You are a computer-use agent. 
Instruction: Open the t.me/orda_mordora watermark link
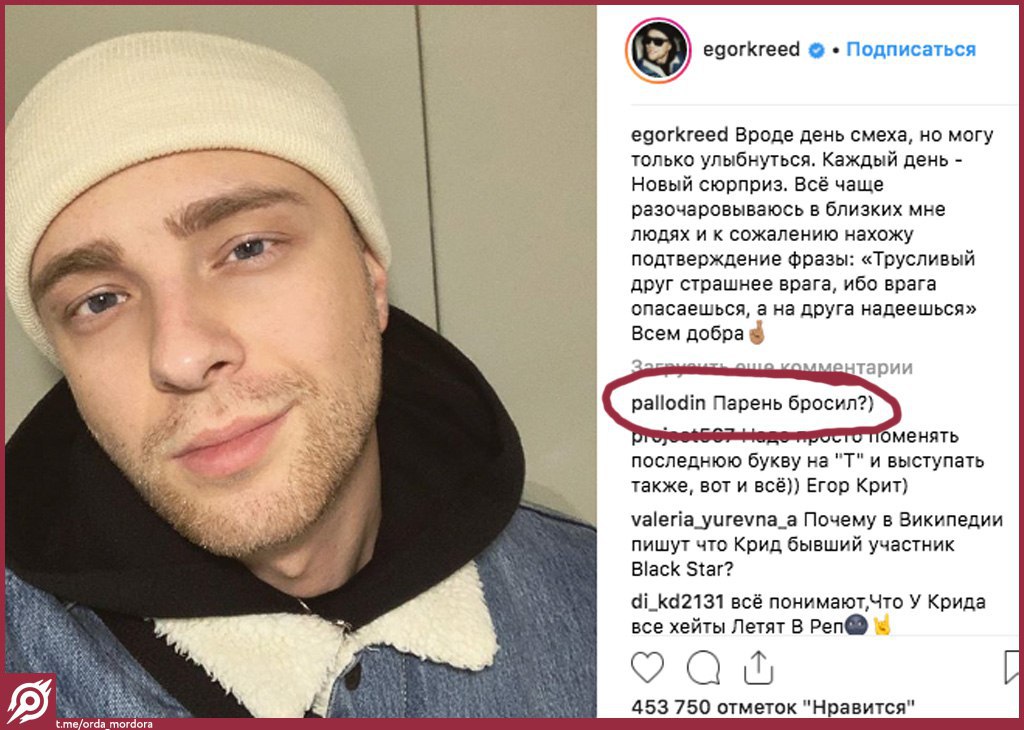[104, 723]
